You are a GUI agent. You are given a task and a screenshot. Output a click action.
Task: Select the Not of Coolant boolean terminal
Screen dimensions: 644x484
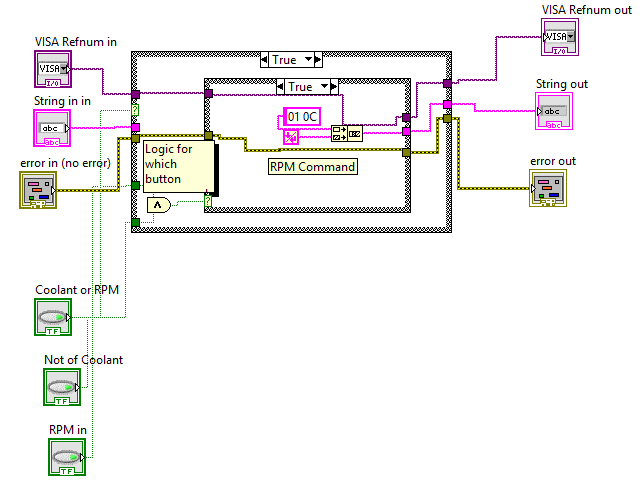[x=62, y=387]
